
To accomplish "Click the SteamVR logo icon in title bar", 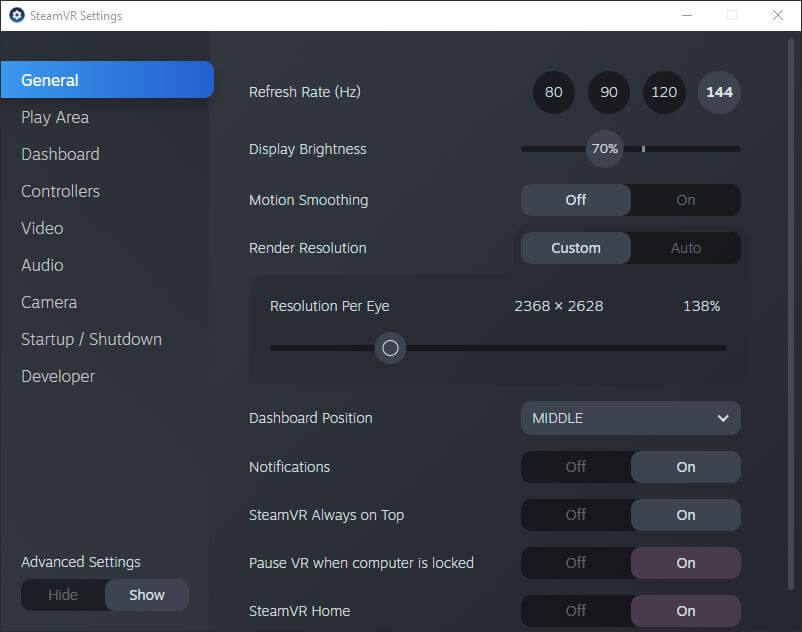I will click(x=16, y=15).
